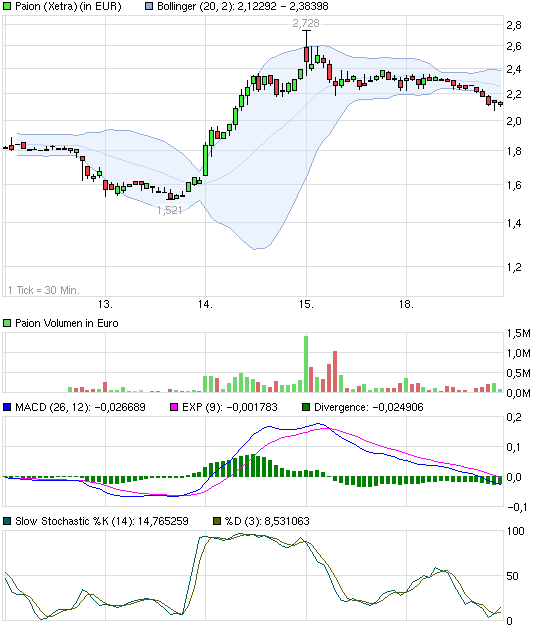Click the candle with the 2,728 high wick
The height and width of the screenshot is (629, 545).
(x=306, y=54)
